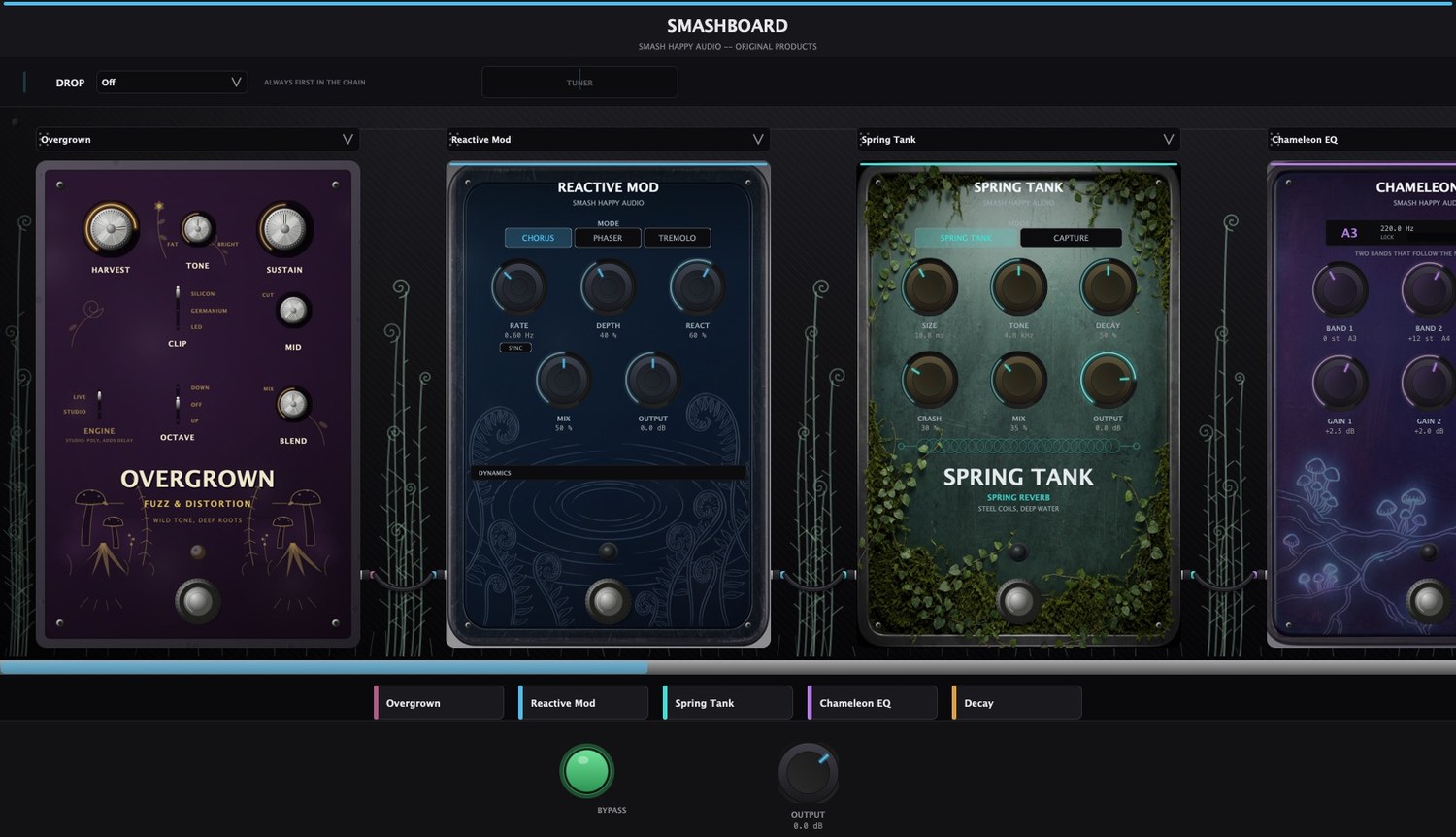Click the Spring Tank pedal footswitch
The image size is (1456, 837).
point(1018,601)
